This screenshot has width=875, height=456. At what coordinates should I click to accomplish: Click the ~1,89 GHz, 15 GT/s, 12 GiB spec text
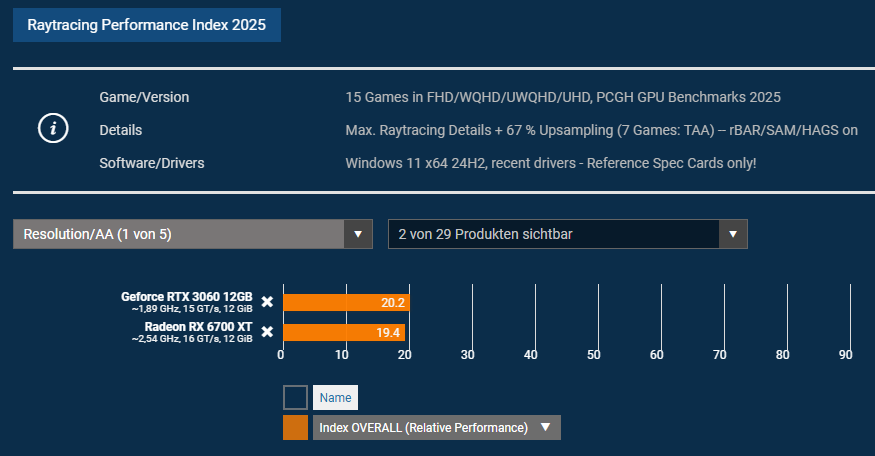[x=193, y=309]
